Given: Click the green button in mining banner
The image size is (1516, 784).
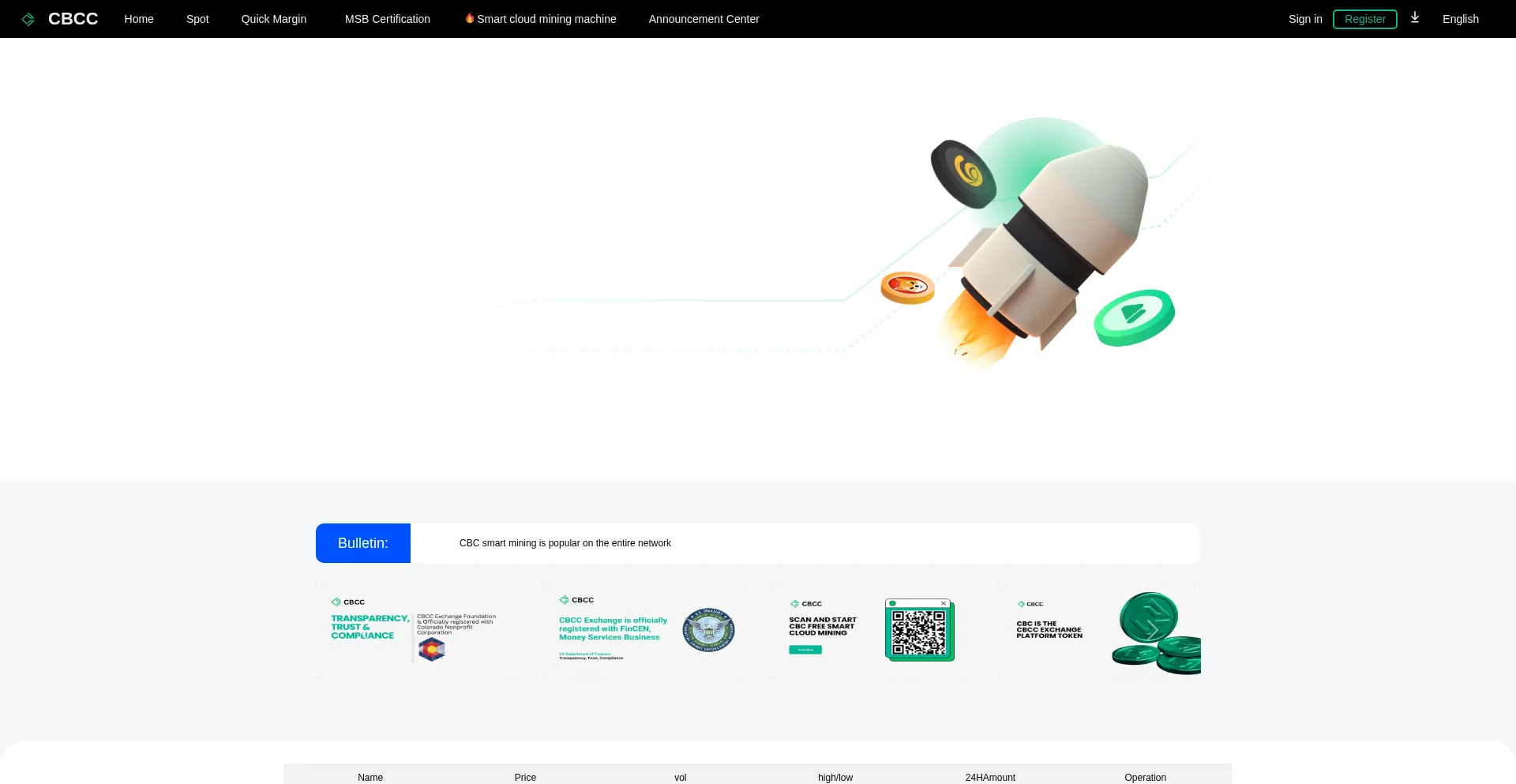Looking at the screenshot, I should pyautogui.click(x=805, y=650).
